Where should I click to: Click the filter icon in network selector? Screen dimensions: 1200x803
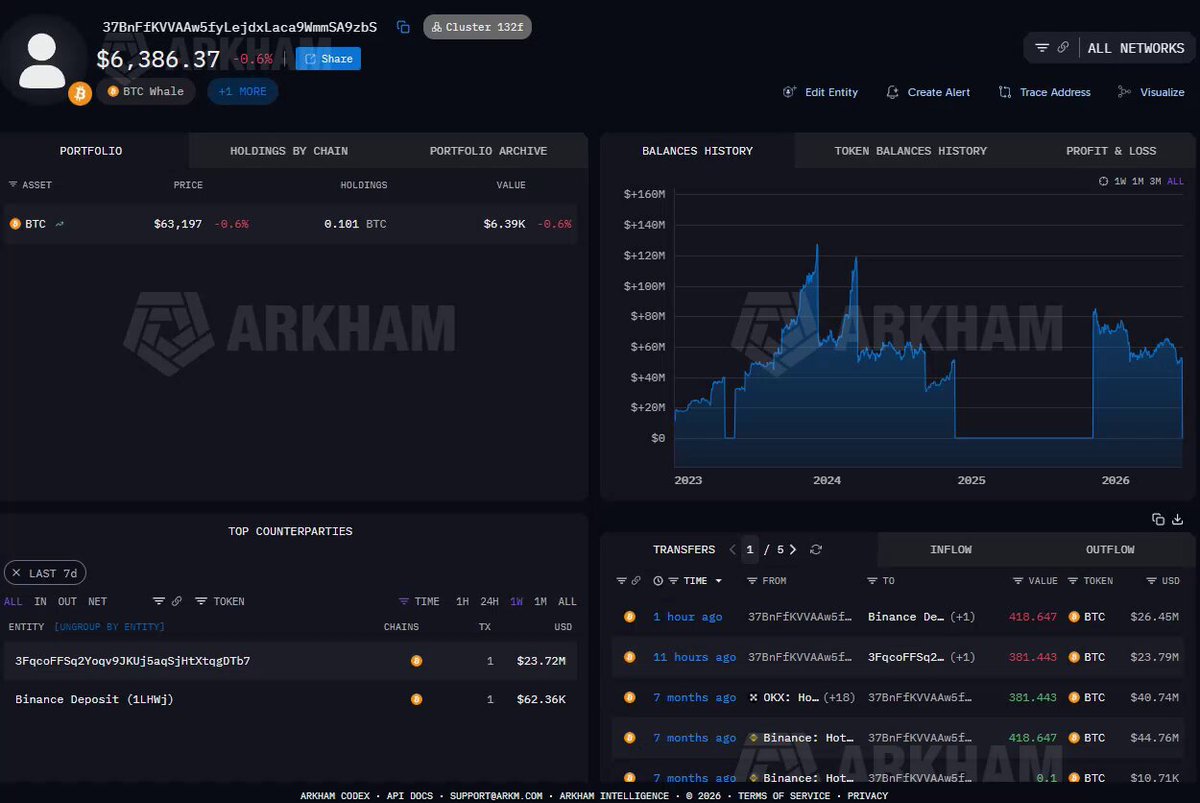(x=1042, y=48)
